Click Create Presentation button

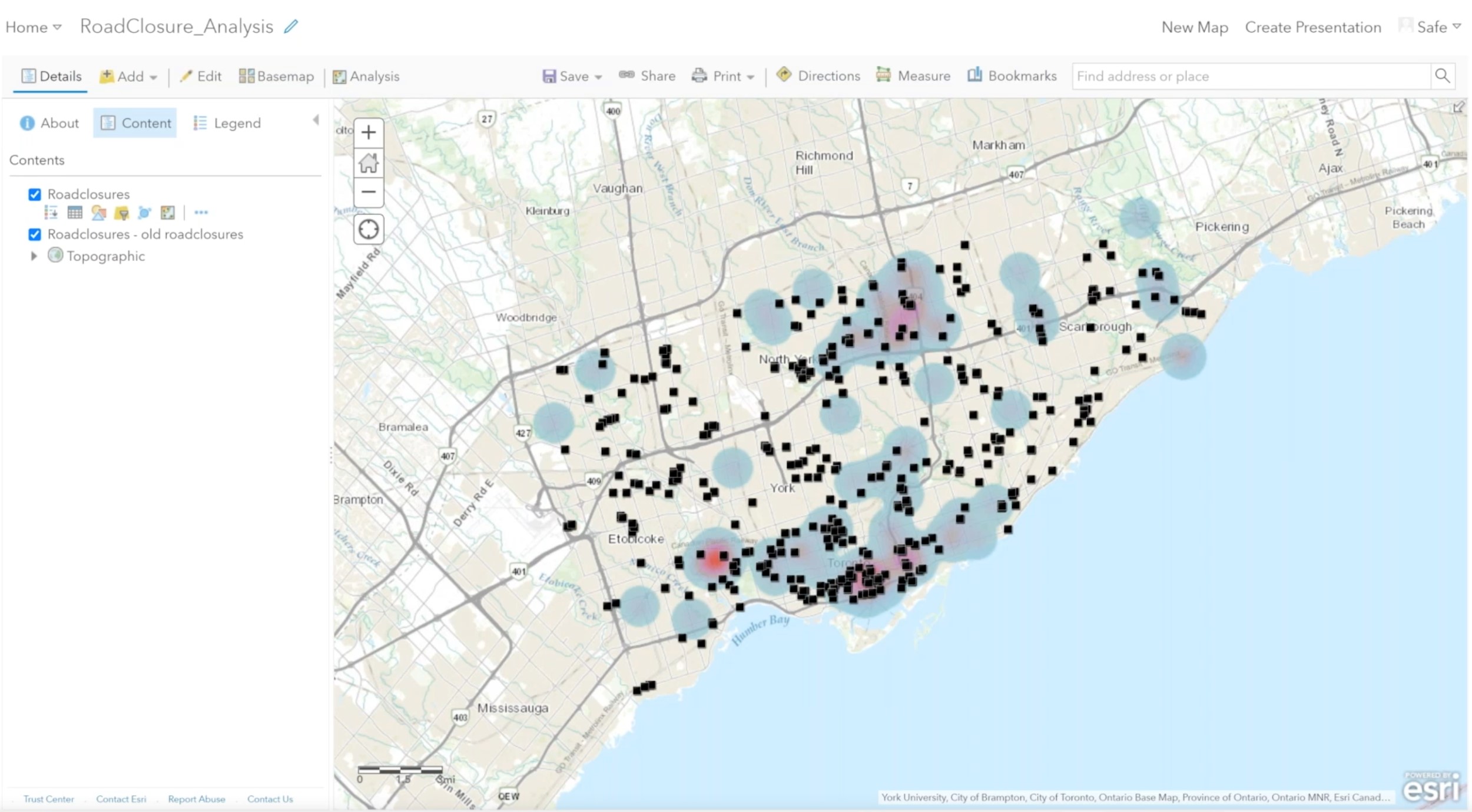[1313, 27]
